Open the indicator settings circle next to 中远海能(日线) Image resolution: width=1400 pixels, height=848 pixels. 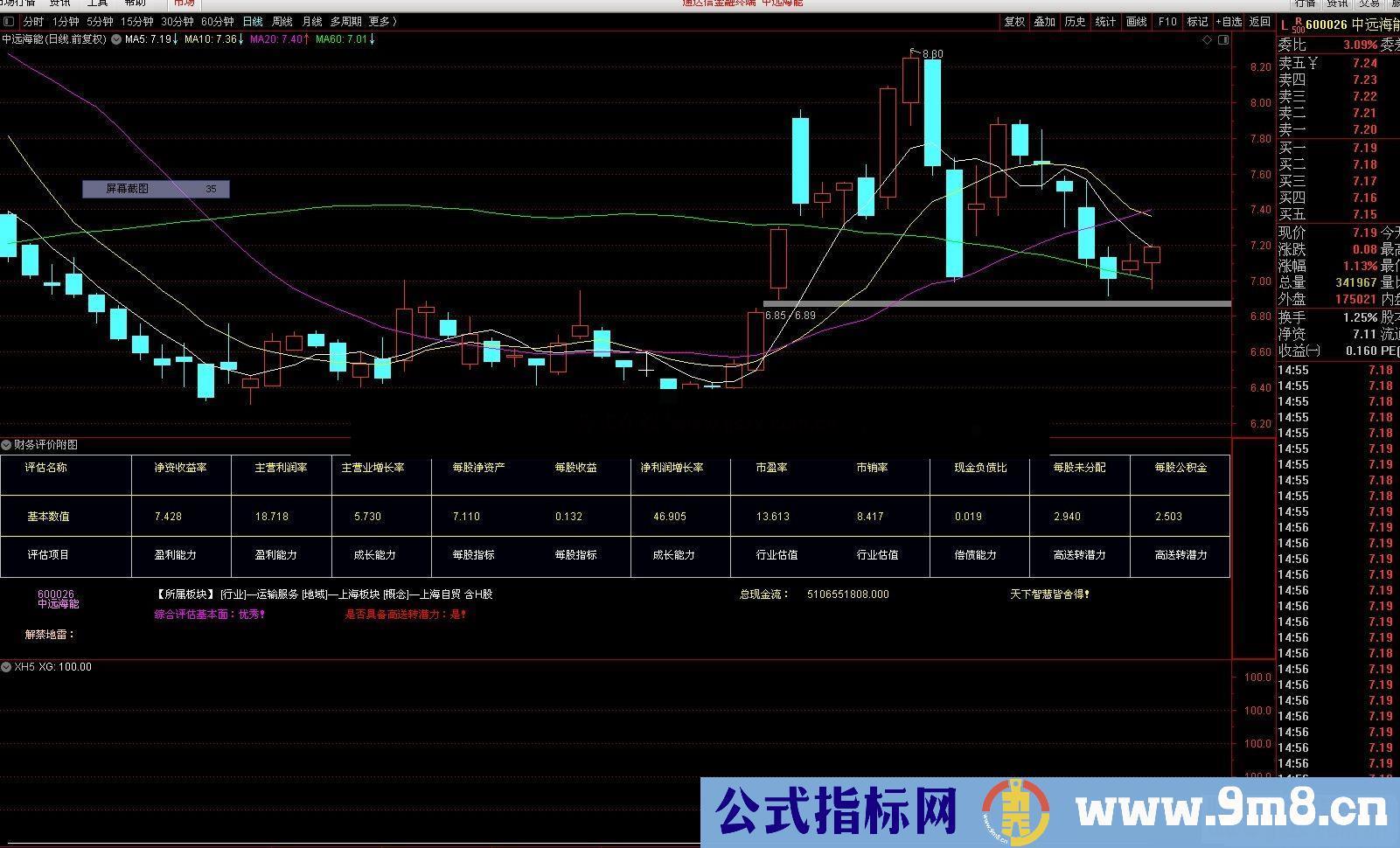point(116,39)
